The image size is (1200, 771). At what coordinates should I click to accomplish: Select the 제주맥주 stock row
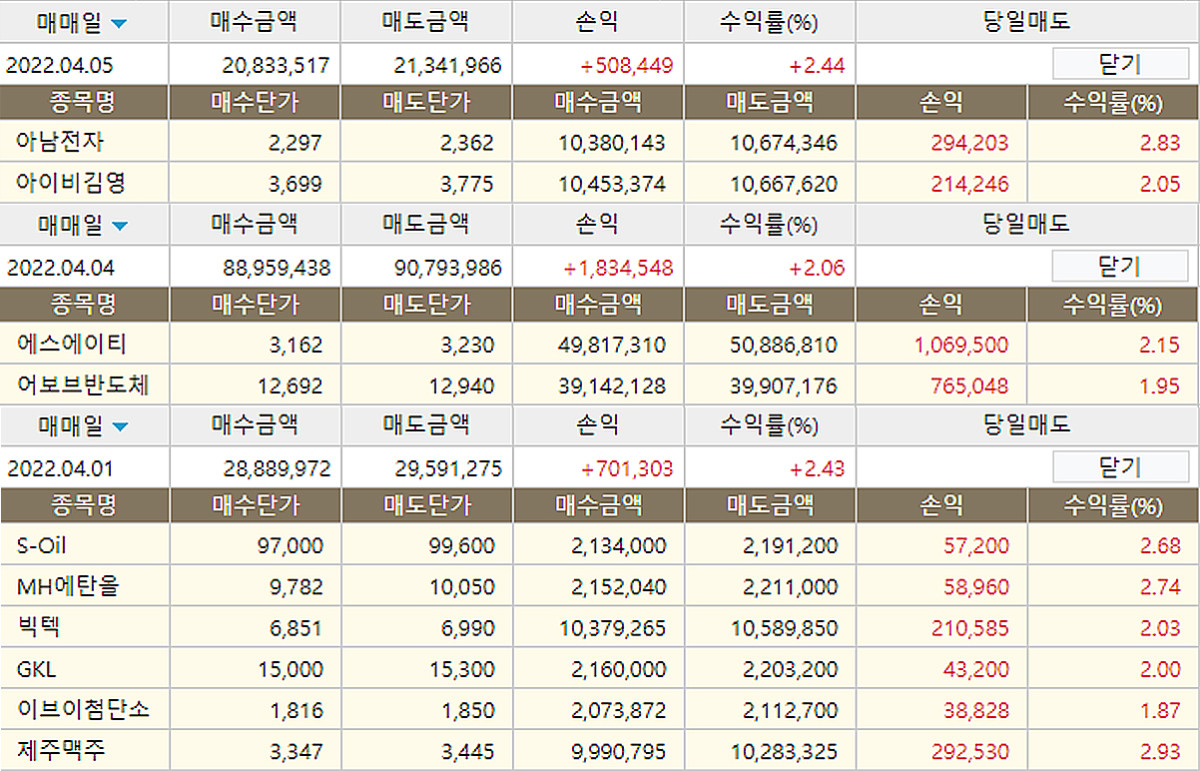click(x=60, y=750)
